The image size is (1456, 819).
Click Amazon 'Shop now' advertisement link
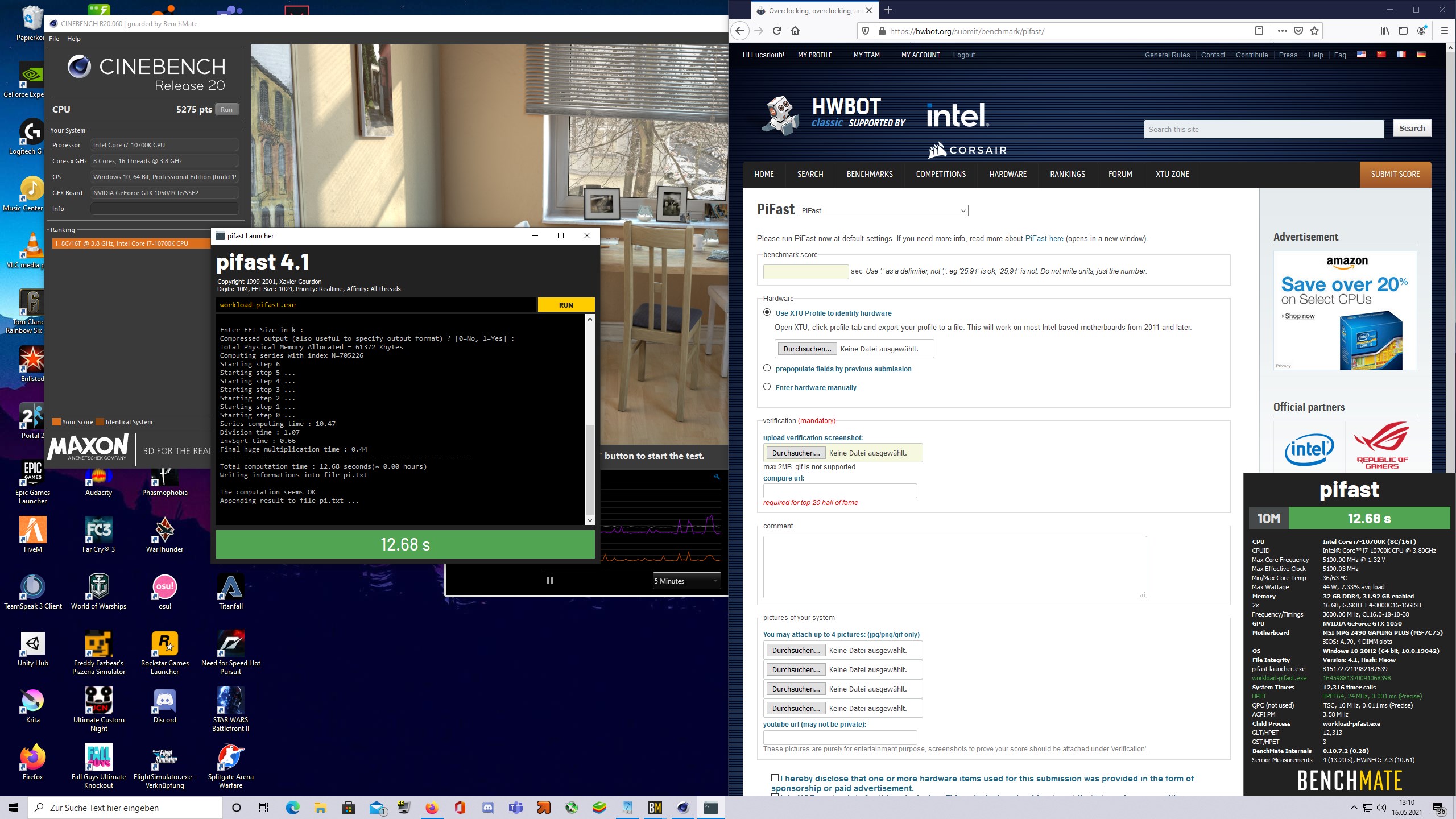pos(1298,316)
